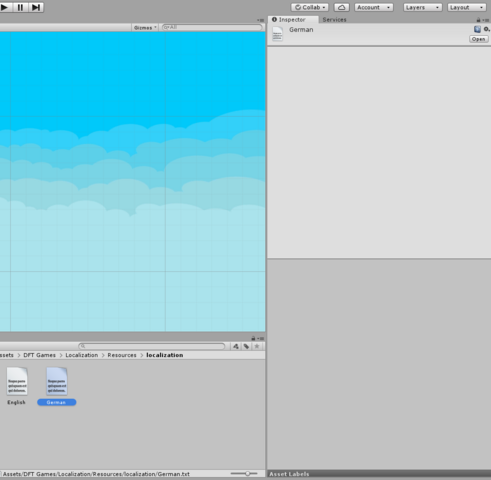491x480 pixels.
Task: Open the Layout dropdown
Action: tap(466, 7)
